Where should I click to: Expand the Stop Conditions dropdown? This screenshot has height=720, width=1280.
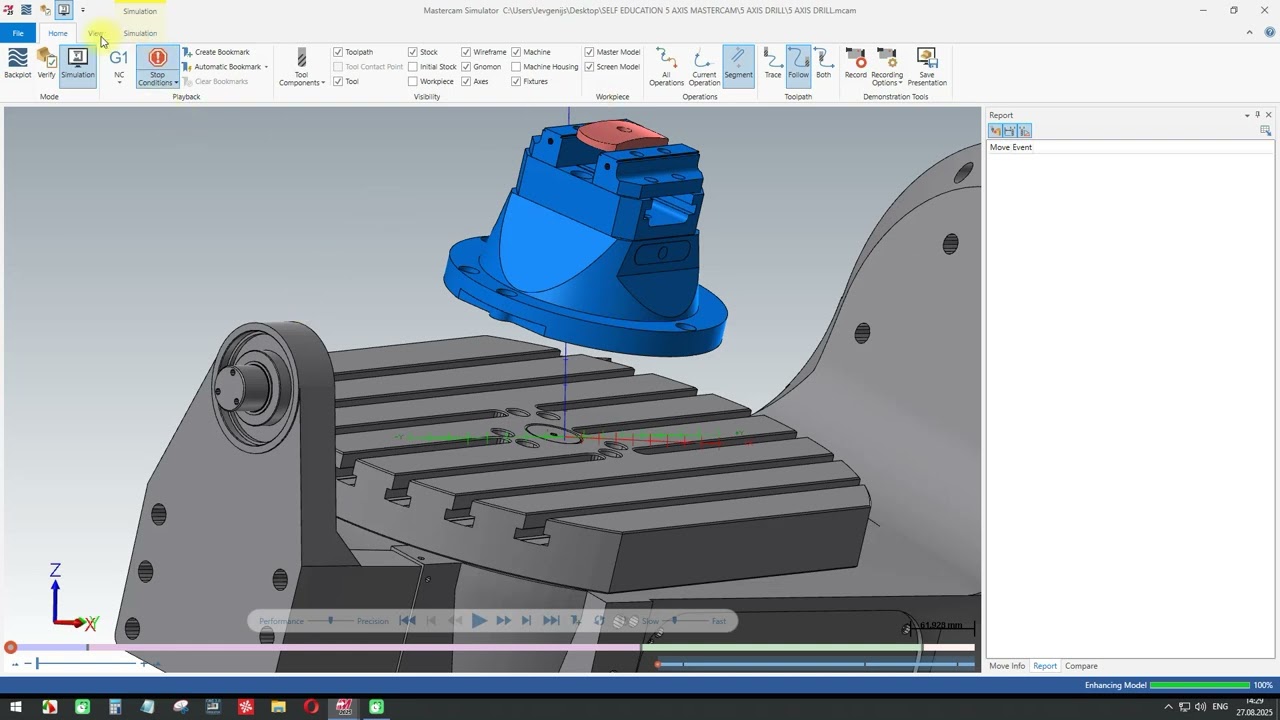coord(158,68)
